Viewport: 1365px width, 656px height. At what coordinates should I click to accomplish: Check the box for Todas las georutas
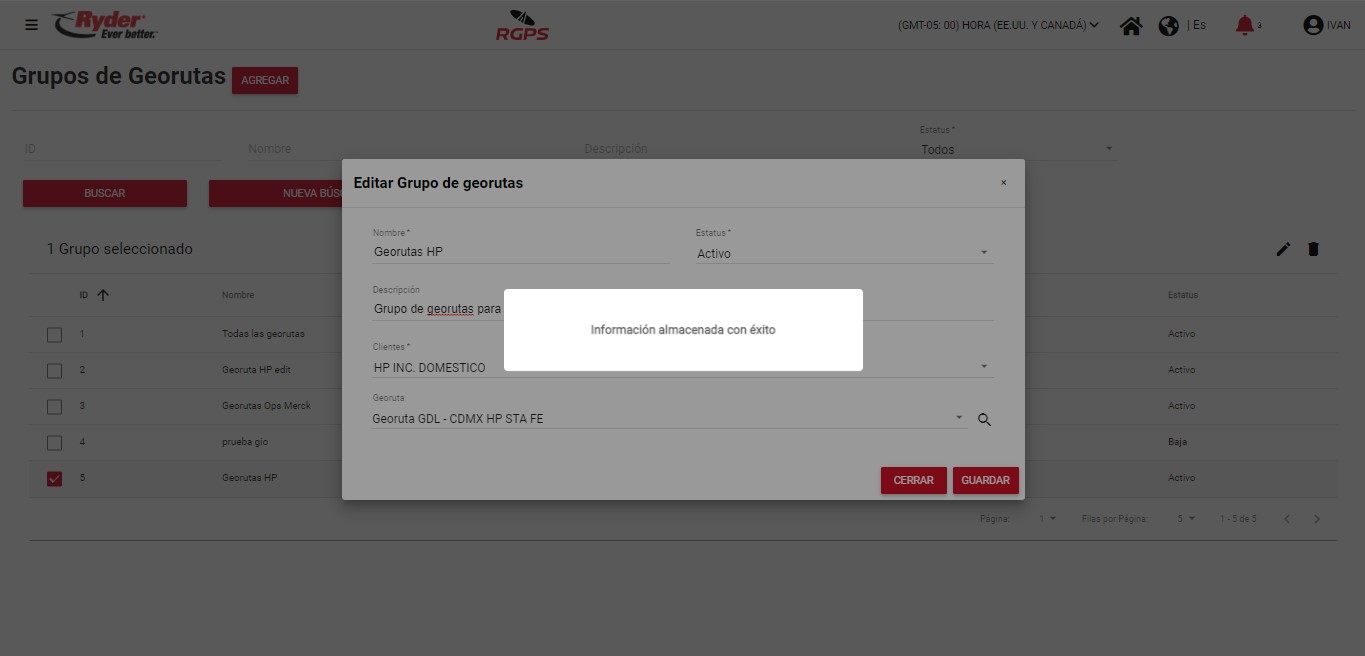point(55,335)
